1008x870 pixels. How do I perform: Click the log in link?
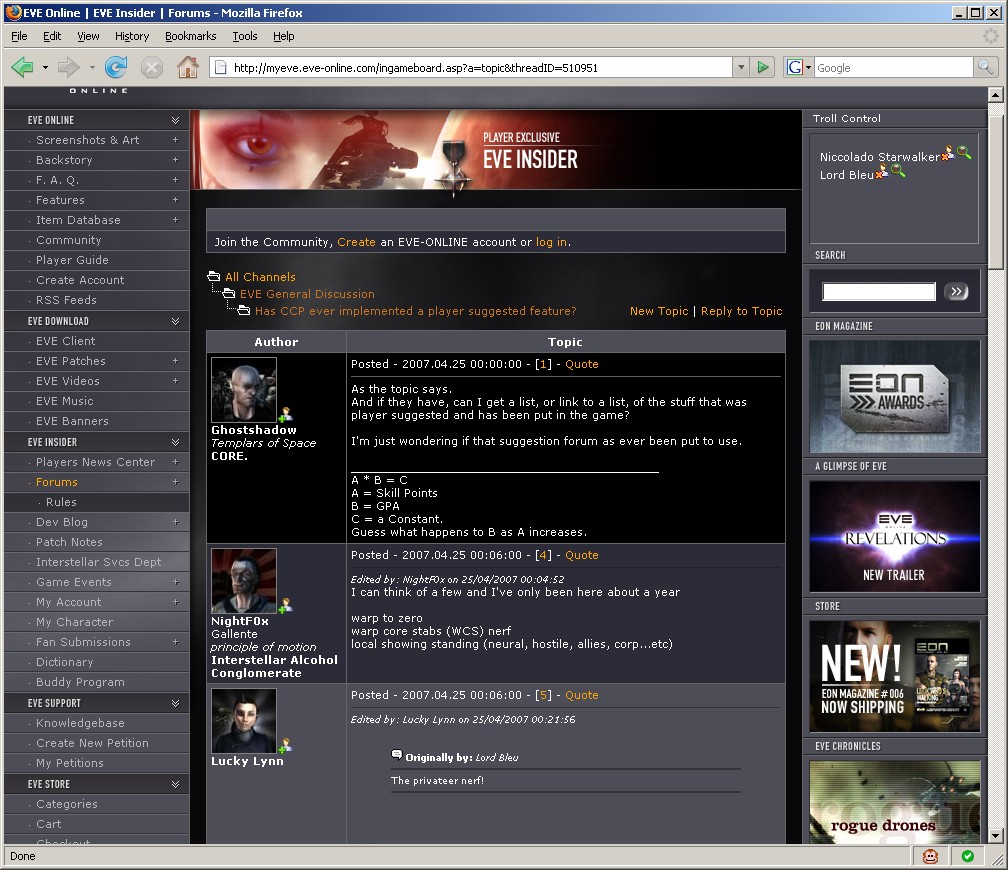552,242
